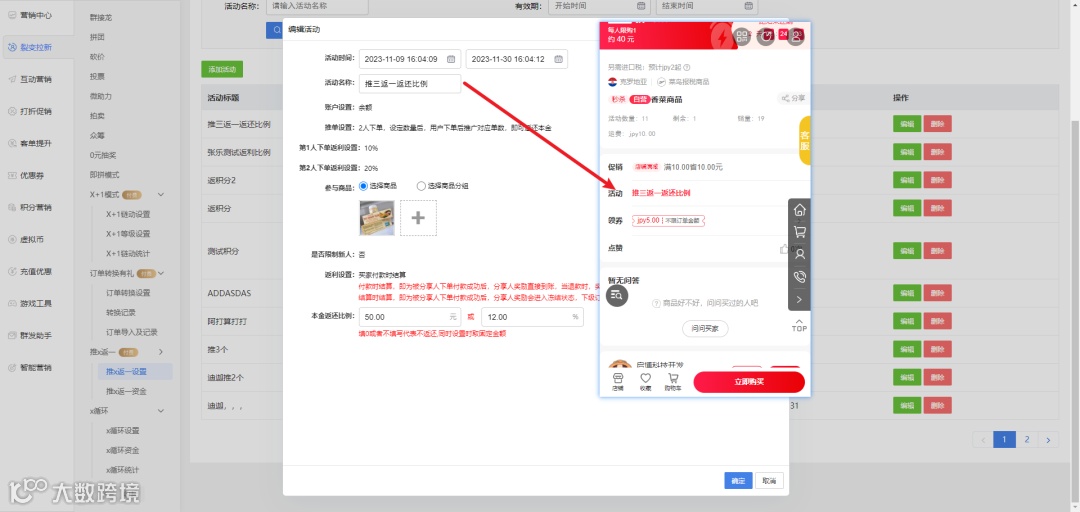
Task: Open 推x返一设置 in the submenu
Action: pyautogui.click(x=126, y=372)
